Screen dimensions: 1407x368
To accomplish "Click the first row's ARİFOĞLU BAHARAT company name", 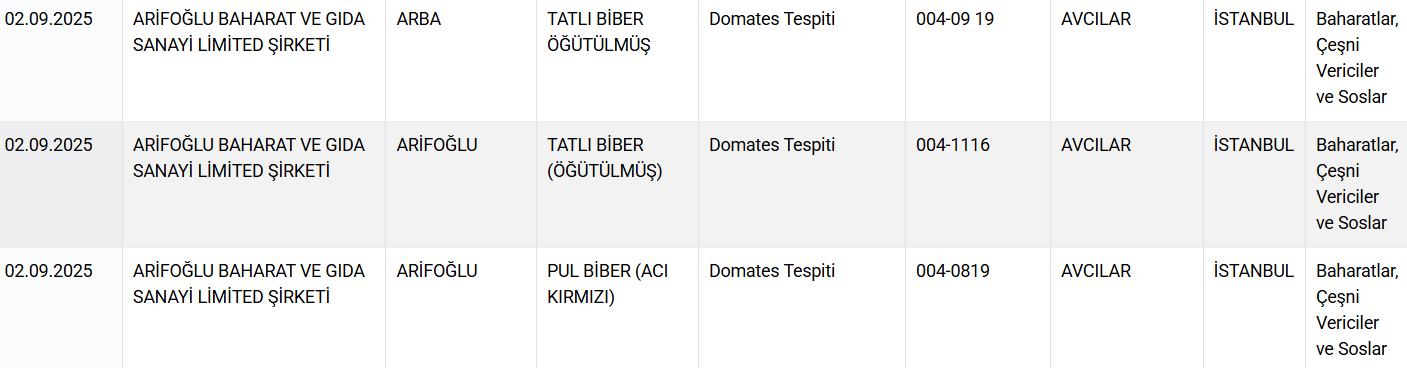I will click(x=249, y=32).
